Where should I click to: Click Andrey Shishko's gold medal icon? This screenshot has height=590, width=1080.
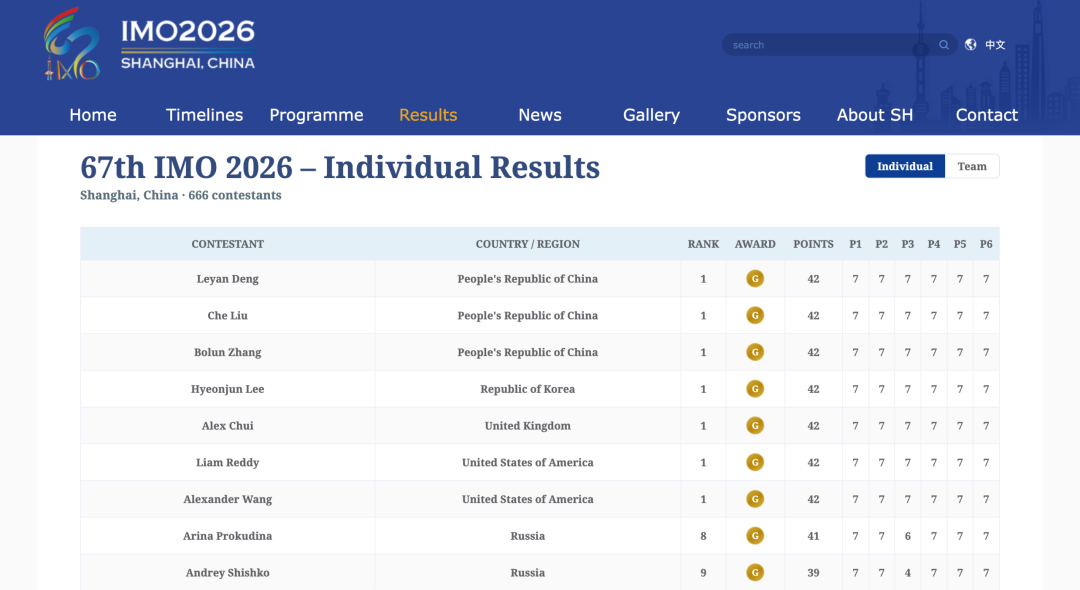point(755,572)
